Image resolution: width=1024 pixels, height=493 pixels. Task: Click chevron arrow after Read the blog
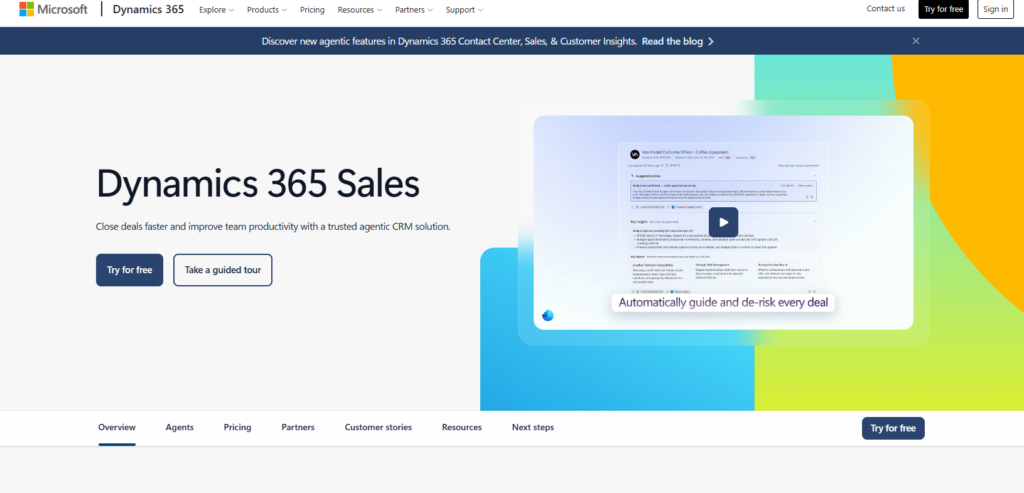711,41
